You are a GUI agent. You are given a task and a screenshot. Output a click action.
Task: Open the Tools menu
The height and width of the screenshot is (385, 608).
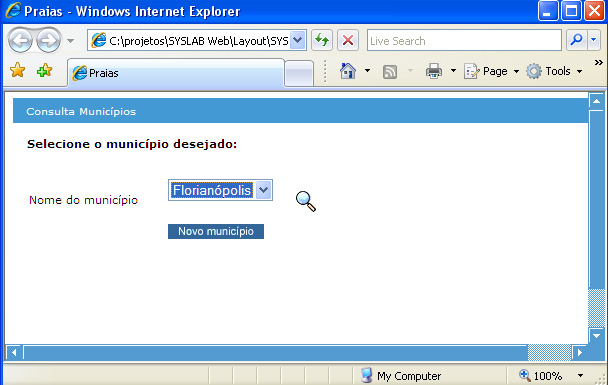[554, 71]
